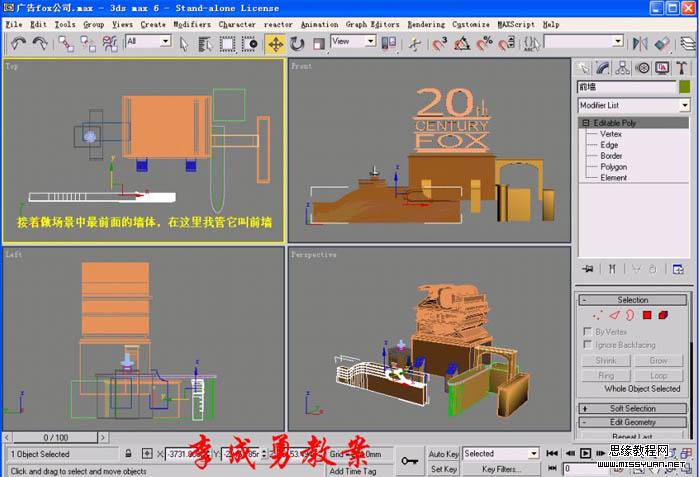Click the Undo arrow icon

coord(18,44)
